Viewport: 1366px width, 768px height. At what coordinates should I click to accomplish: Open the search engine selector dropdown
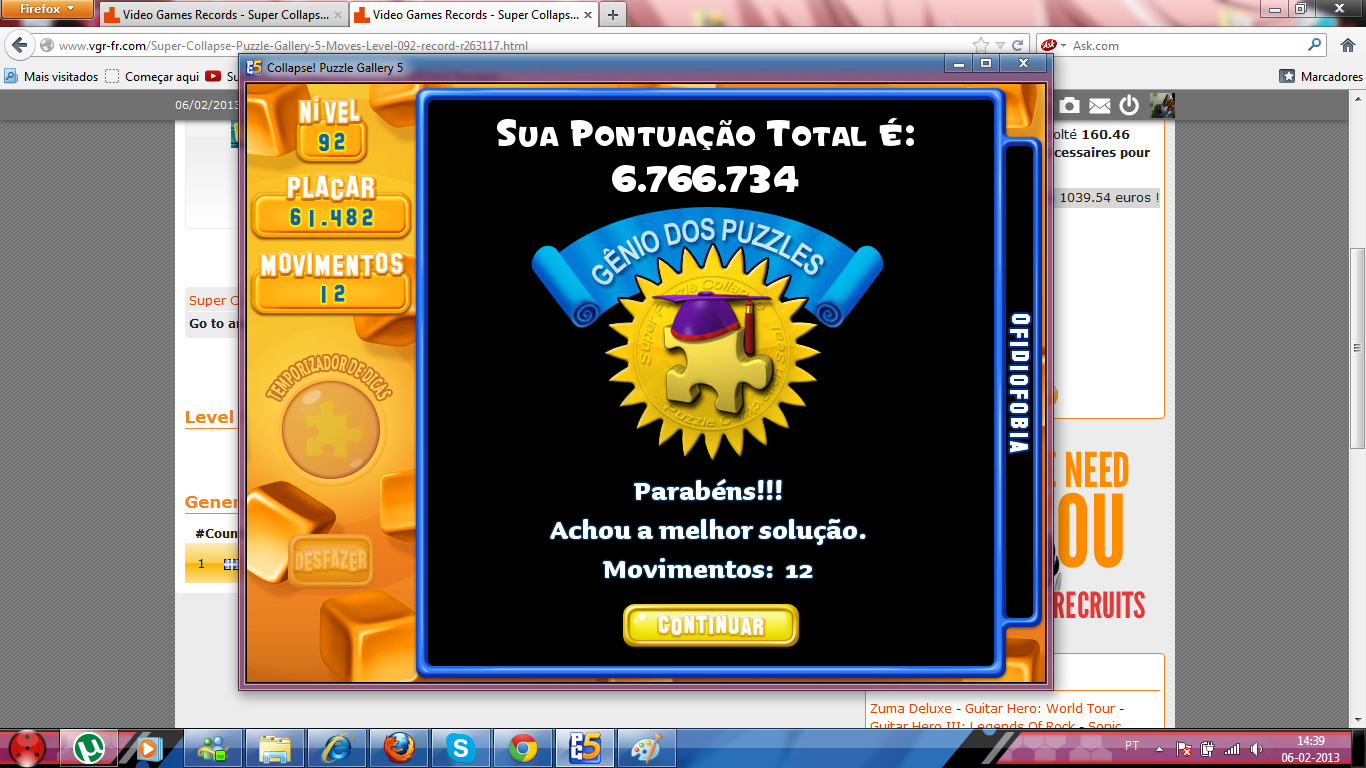click(x=1052, y=46)
